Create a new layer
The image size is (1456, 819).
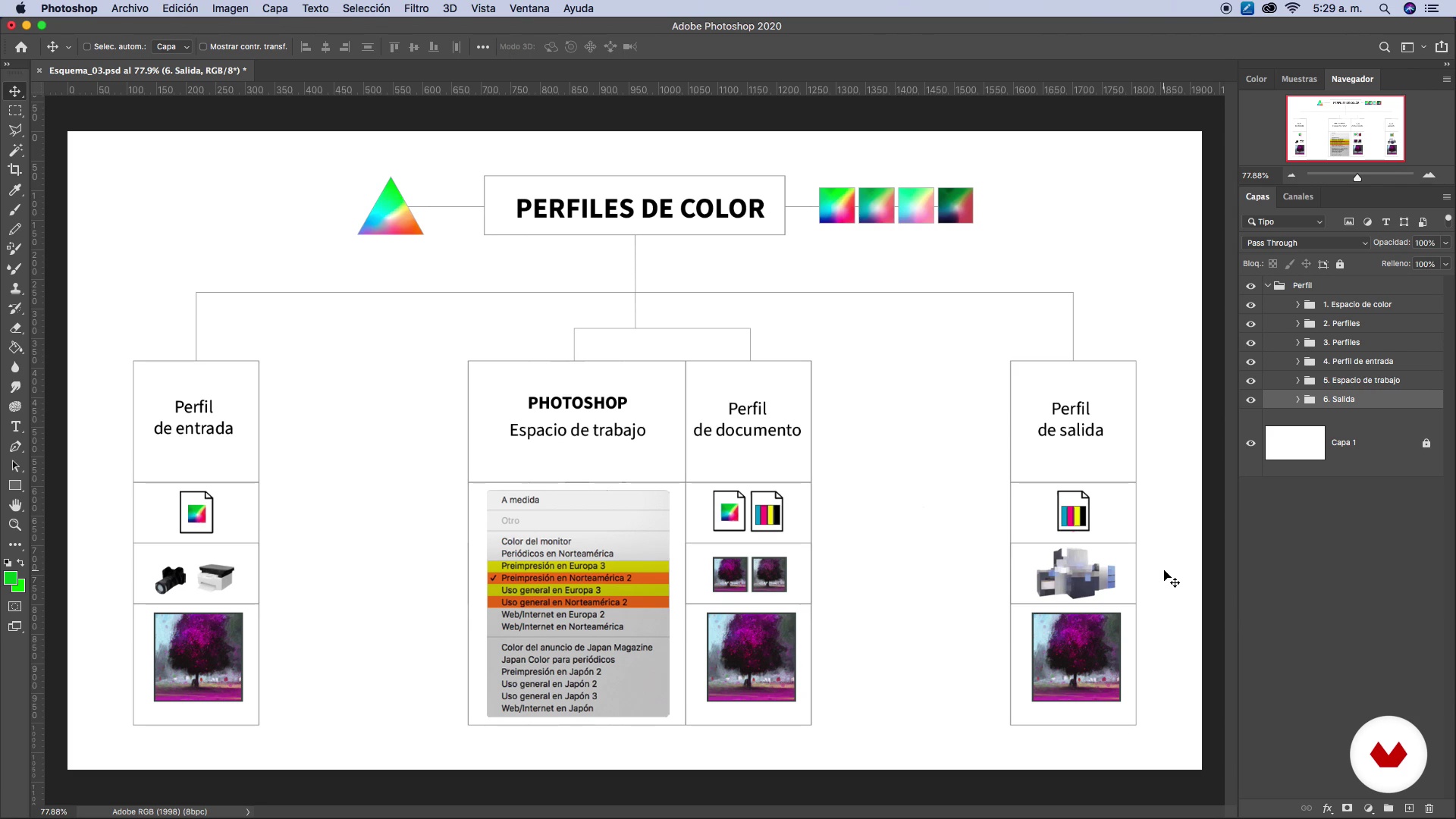point(1409,808)
